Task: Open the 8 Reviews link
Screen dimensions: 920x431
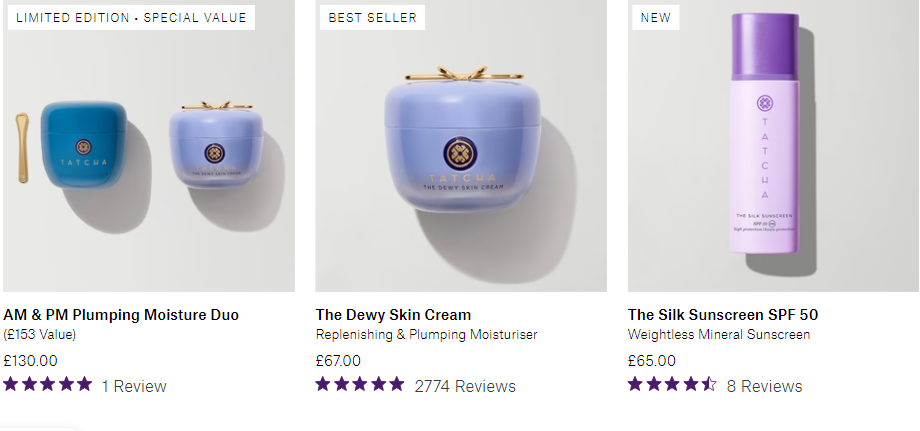Action: pyautogui.click(x=765, y=386)
